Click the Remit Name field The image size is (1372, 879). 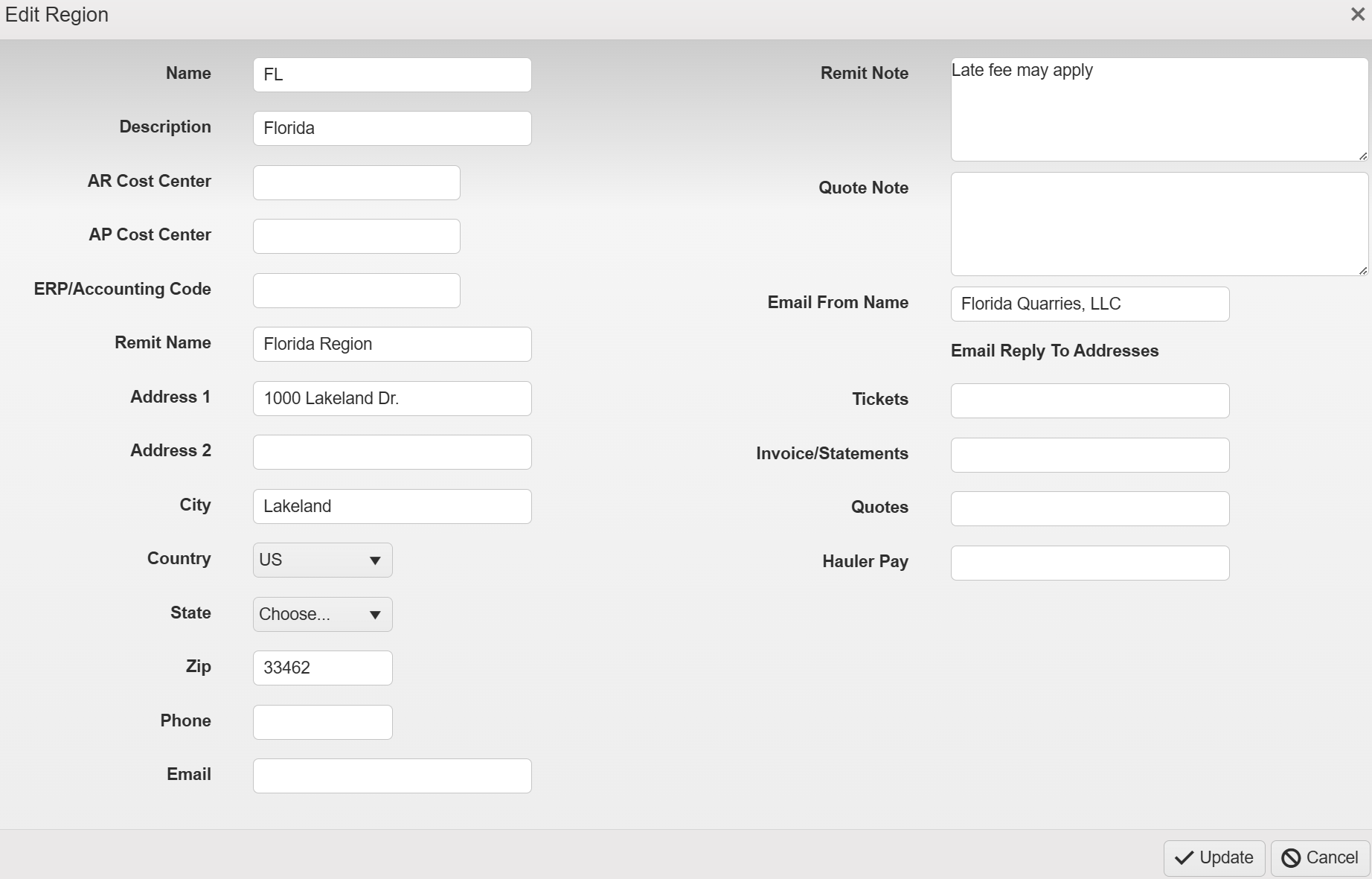pos(392,345)
